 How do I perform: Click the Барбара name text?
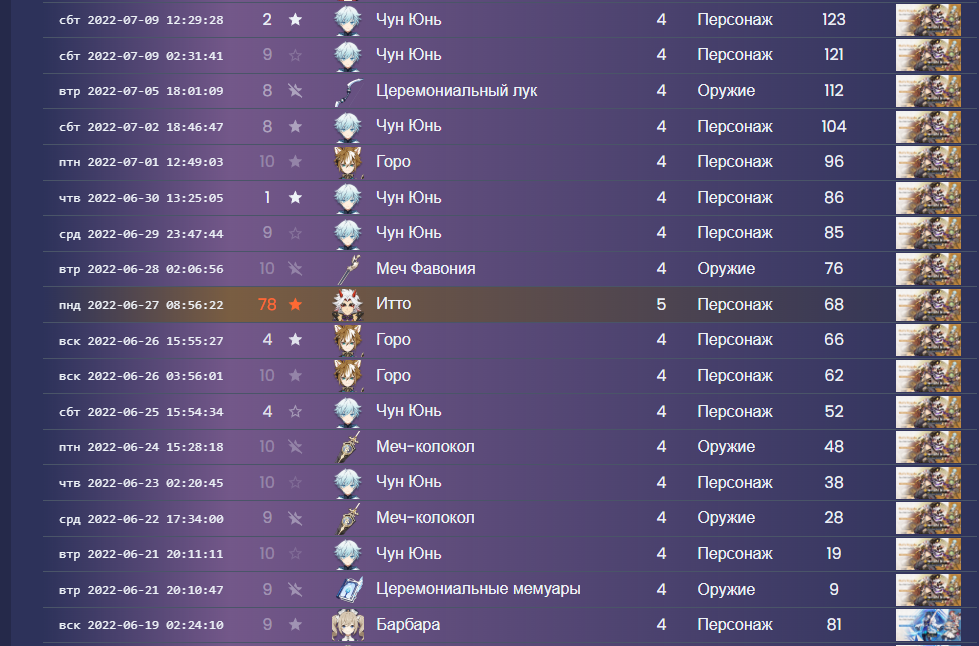tap(408, 625)
